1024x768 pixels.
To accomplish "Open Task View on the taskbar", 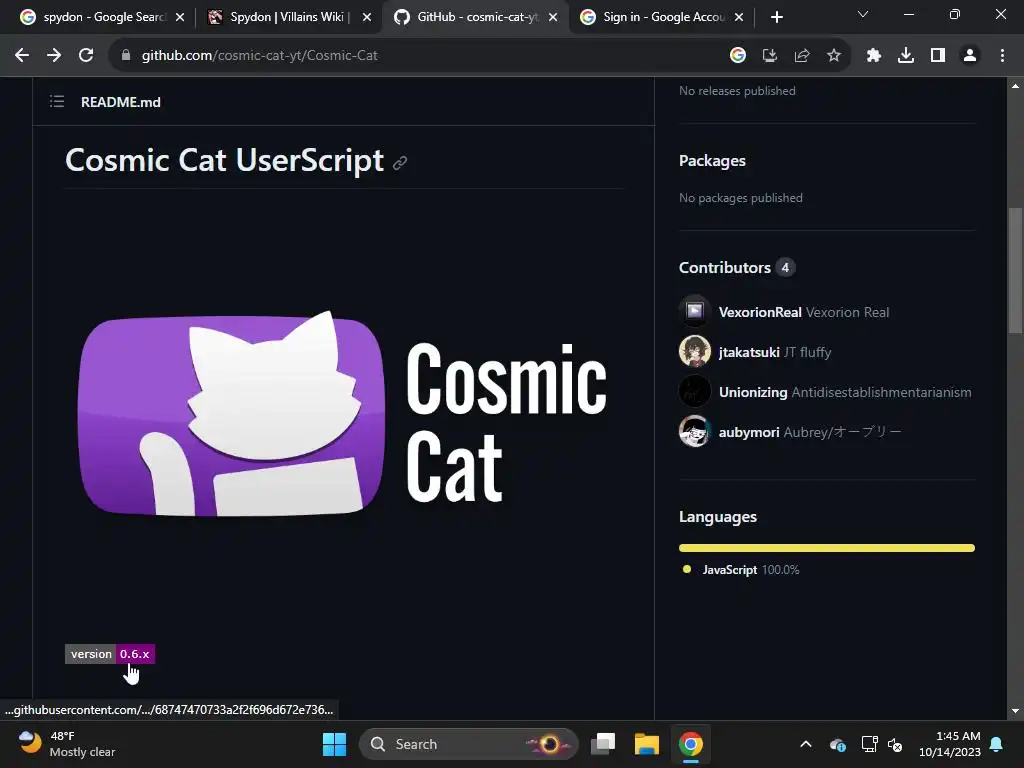I will 603,744.
